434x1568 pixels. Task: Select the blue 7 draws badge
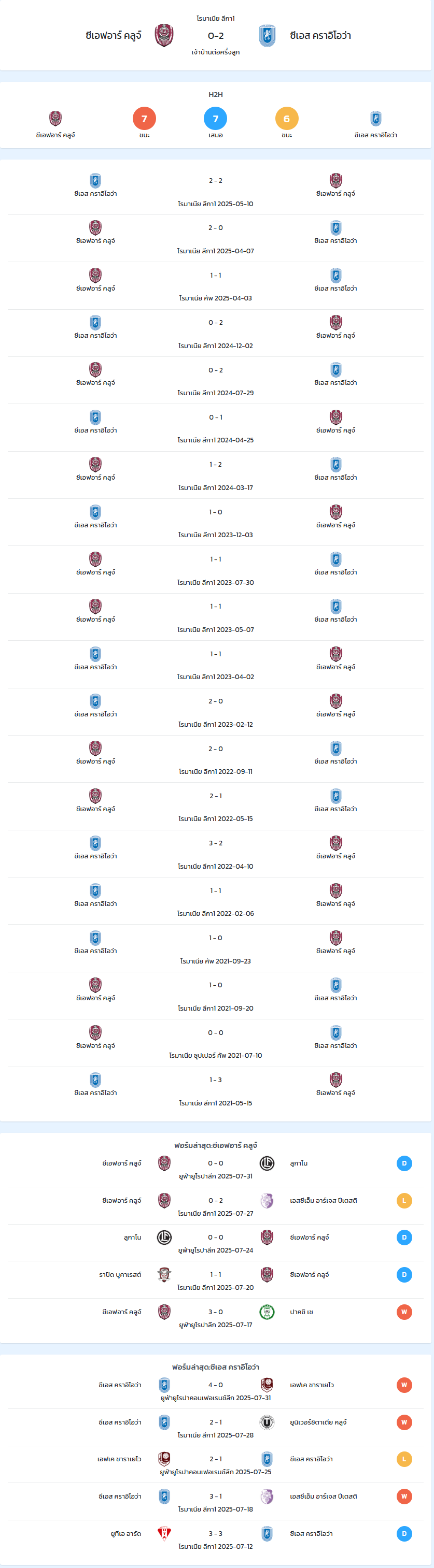[x=216, y=119]
